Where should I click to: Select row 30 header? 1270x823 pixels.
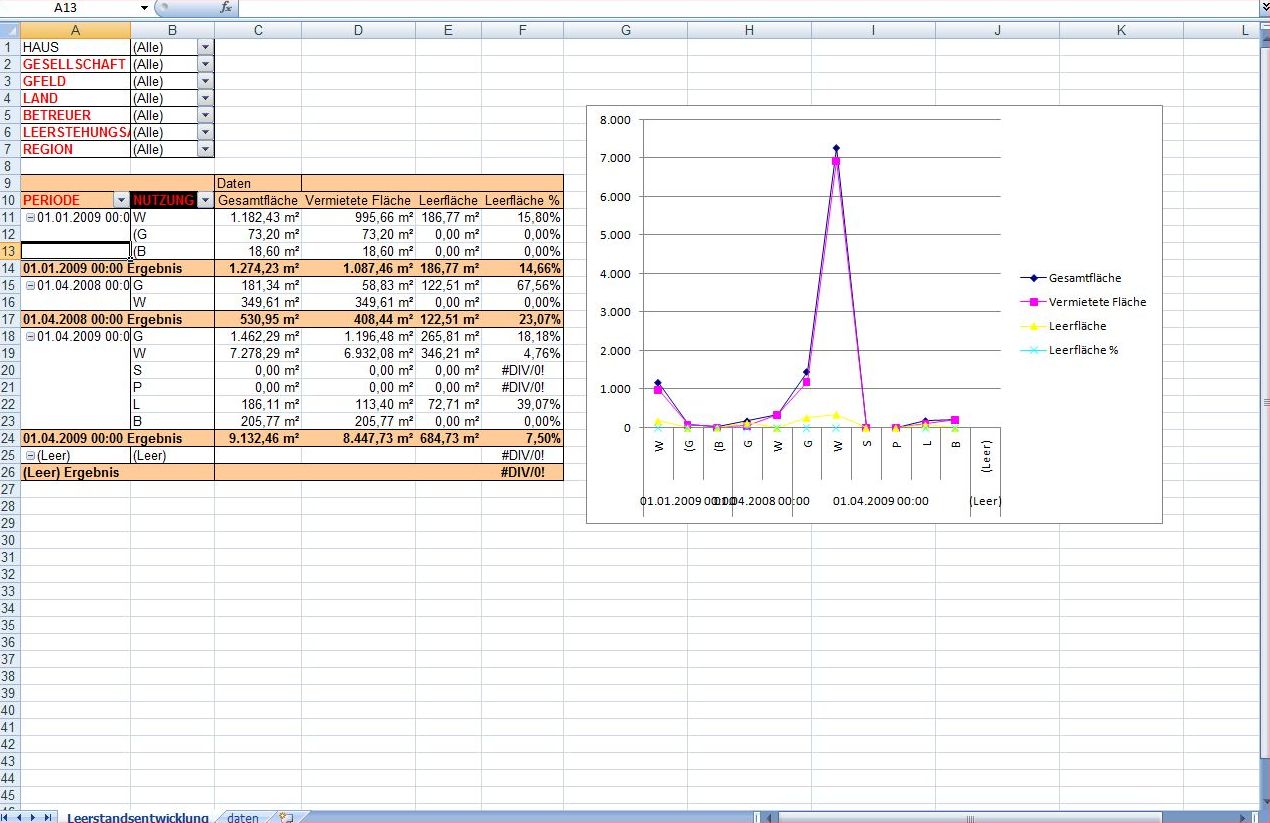(10, 540)
